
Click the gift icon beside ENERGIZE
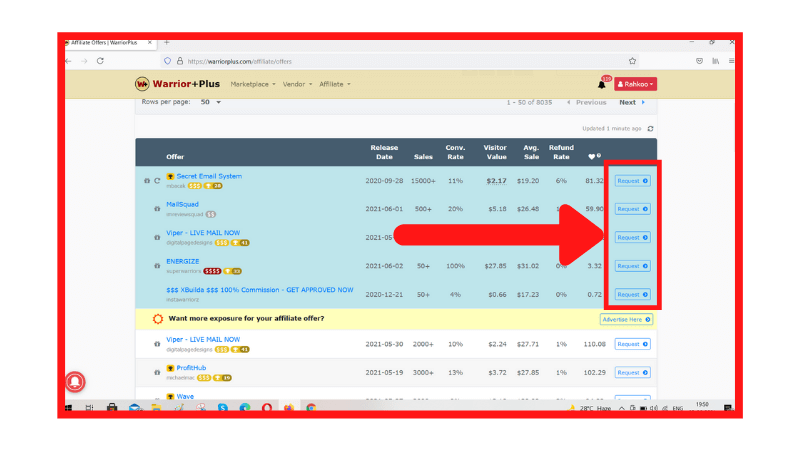pyautogui.click(x=157, y=266)
